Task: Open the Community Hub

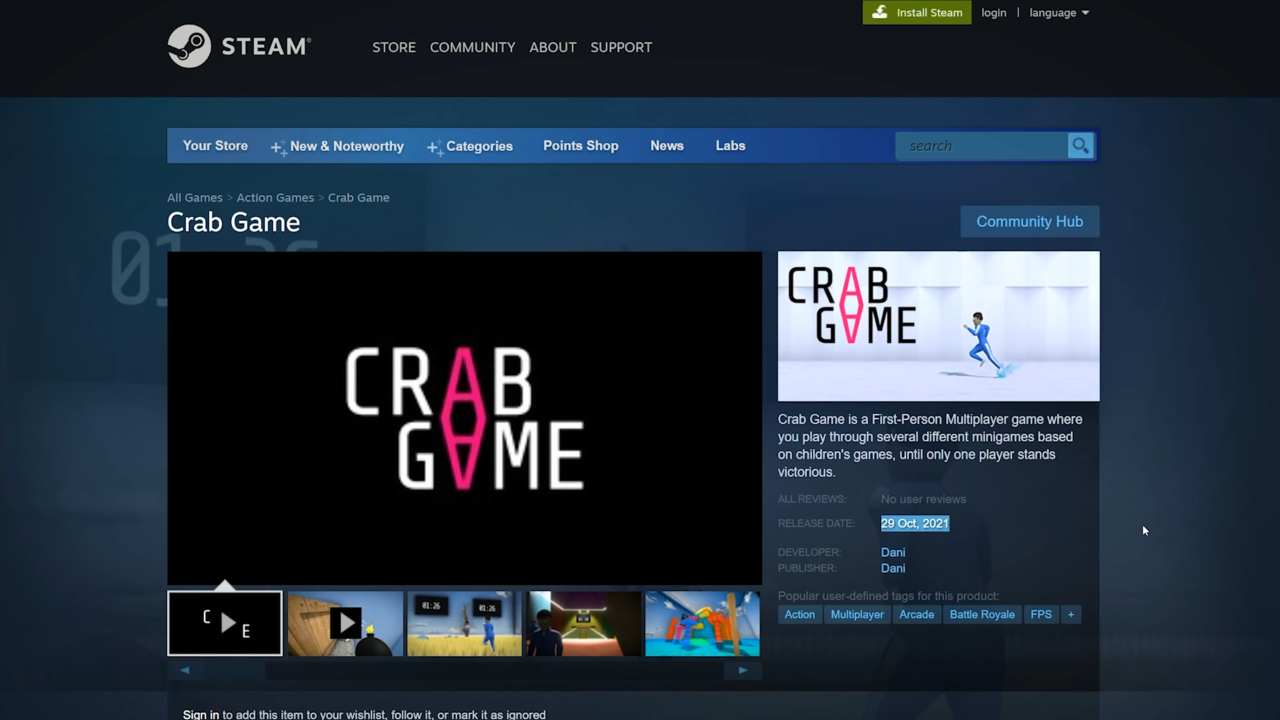Action: [x=1029, y=222]
